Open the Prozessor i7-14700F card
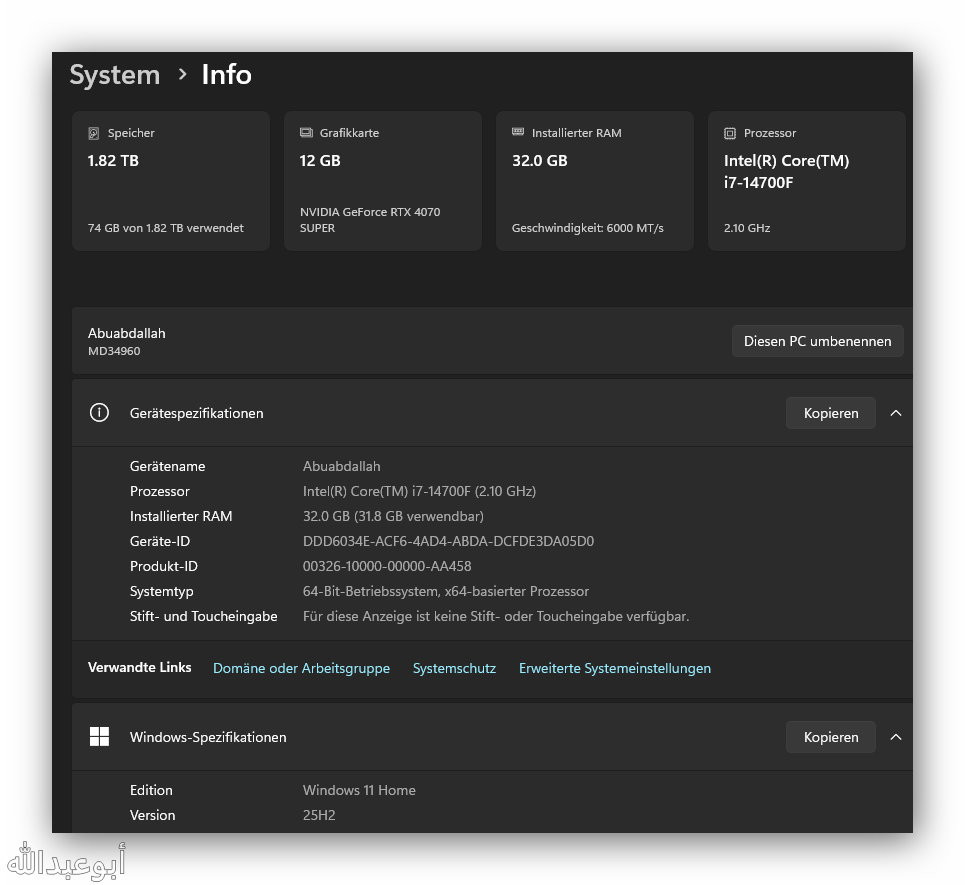 (x=807, y=181)
